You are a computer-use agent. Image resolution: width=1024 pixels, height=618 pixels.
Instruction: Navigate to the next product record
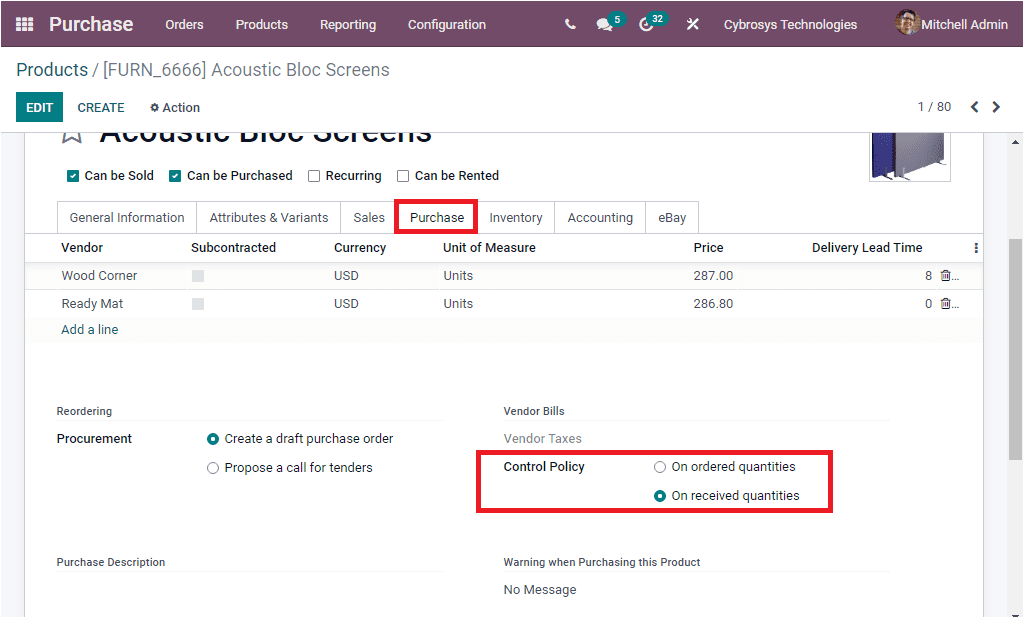click(x=996, y=106)
